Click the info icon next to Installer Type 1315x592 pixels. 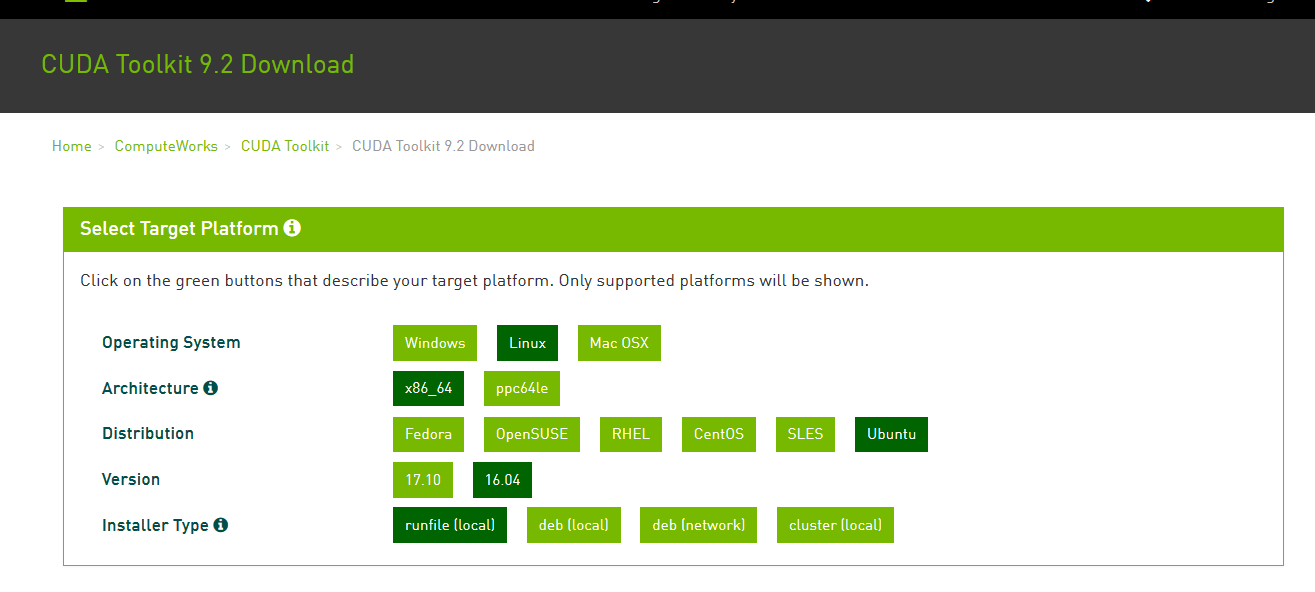pos(220,525)
